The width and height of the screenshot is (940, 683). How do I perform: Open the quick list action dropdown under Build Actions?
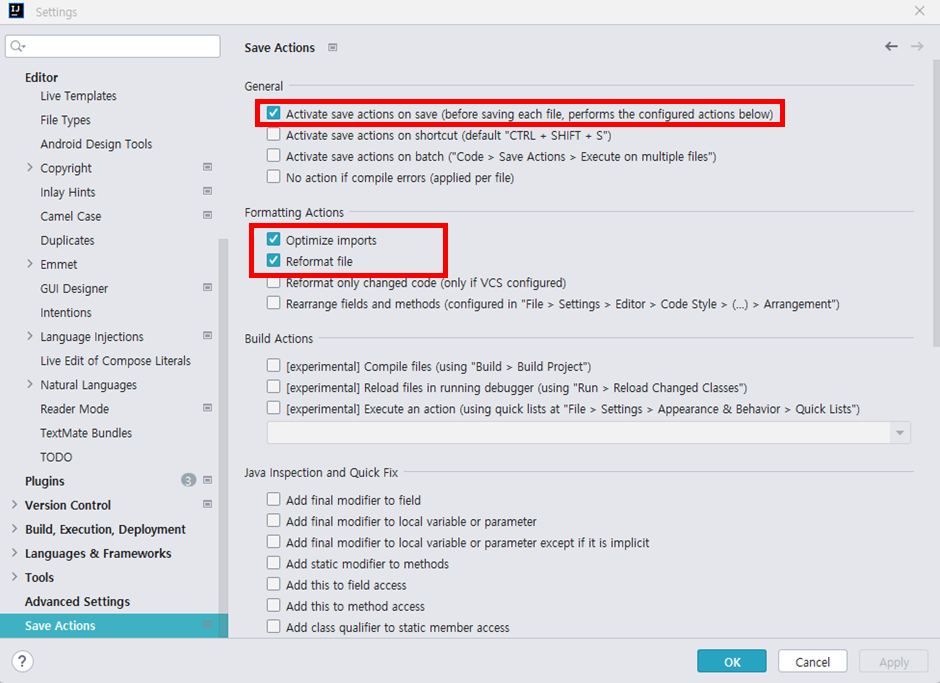point(899,431)
